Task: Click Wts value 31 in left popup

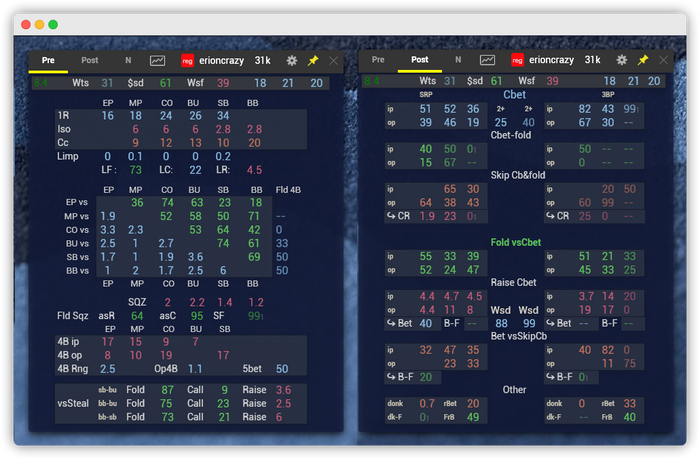Action: (x=107, y=83)
